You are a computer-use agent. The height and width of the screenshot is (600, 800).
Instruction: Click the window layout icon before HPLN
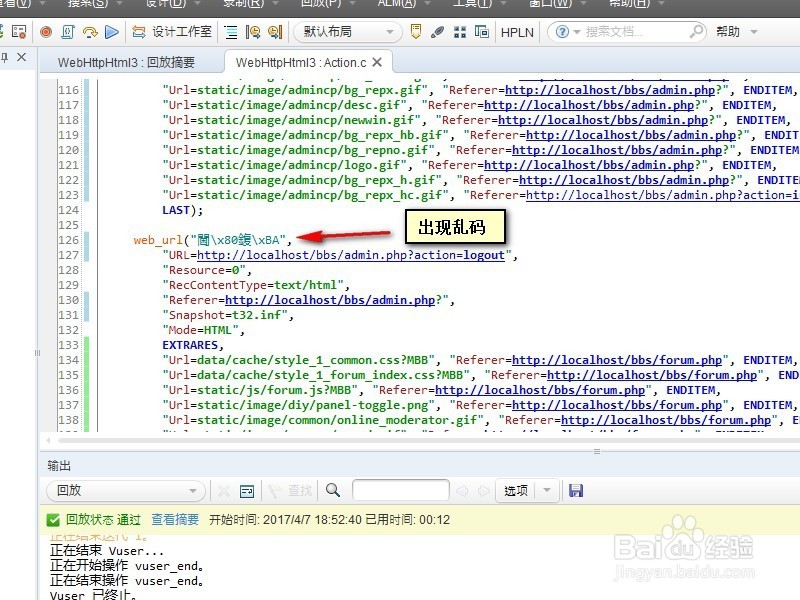click(x=482, y=32)
